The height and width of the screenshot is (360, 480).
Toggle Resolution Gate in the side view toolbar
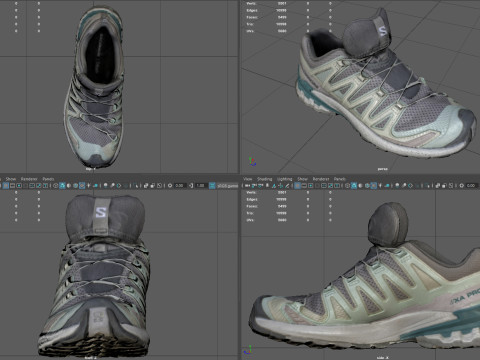pyautogui.click(x=311, y=186)
